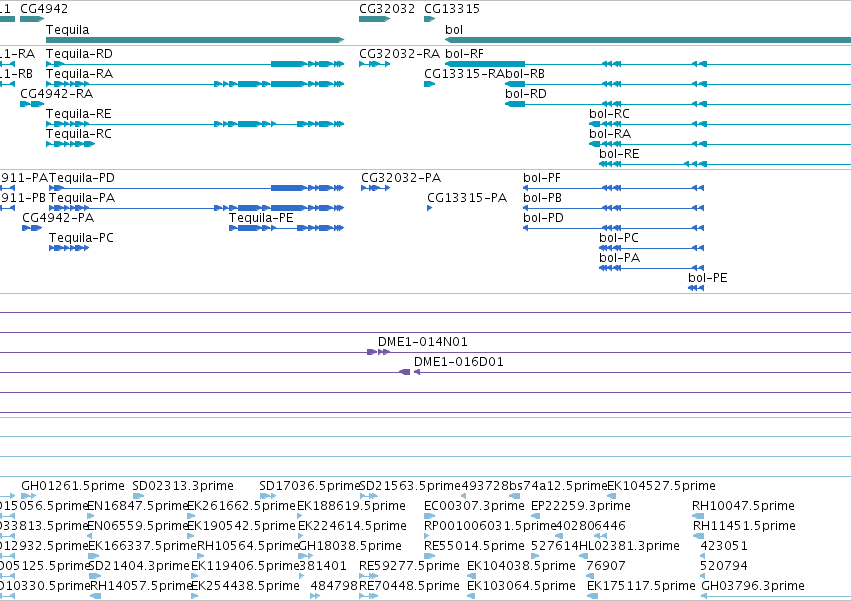The image size is (851, 601).
Task: Select the CG13315-PA protein label
Action: (467, 198)
